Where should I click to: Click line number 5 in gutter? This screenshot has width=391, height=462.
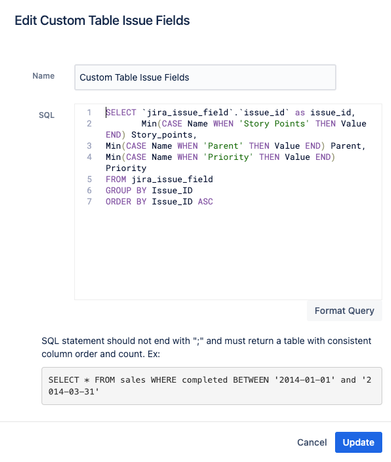coord(89,179)
